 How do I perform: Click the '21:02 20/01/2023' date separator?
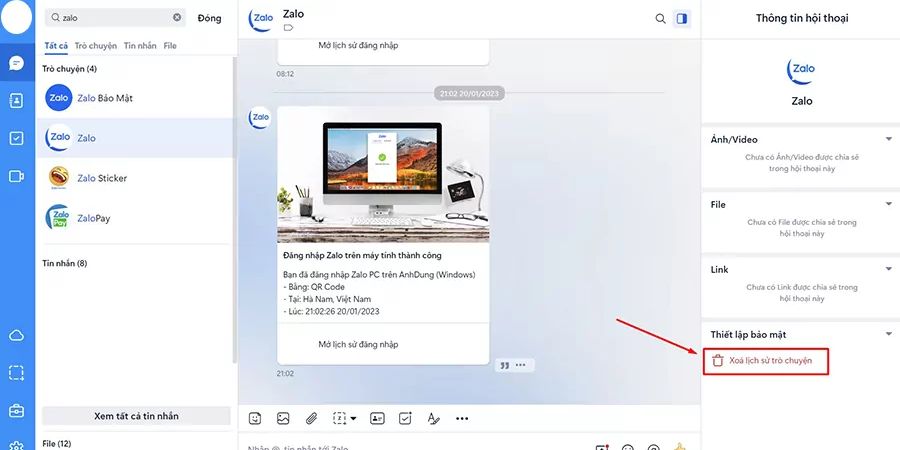[x=470, y=94]
